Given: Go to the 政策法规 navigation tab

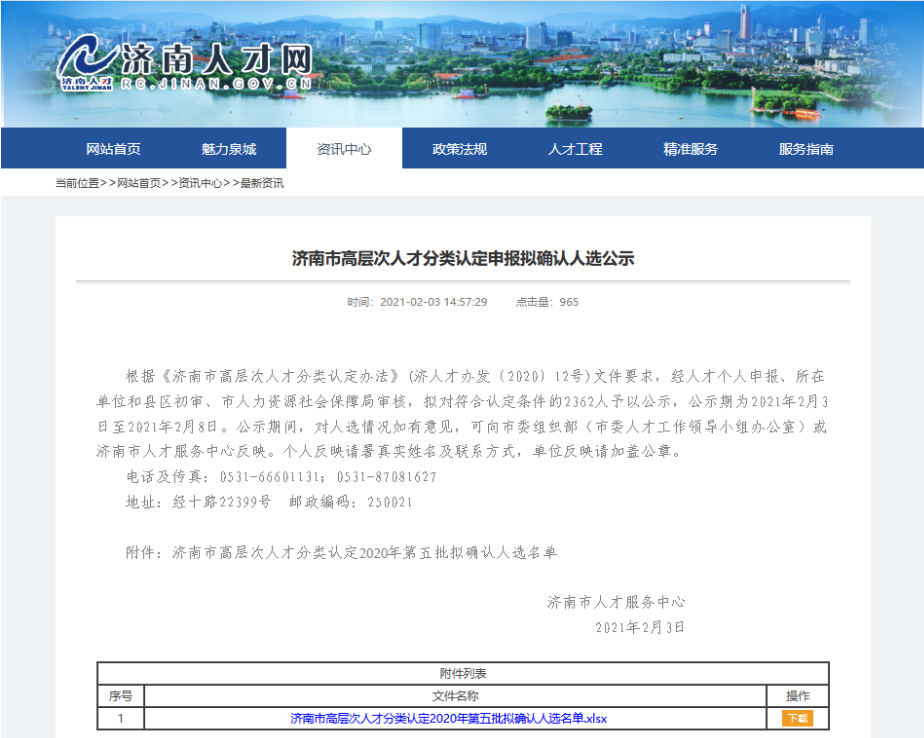Looking at the screenshot, I should (460, 149).
